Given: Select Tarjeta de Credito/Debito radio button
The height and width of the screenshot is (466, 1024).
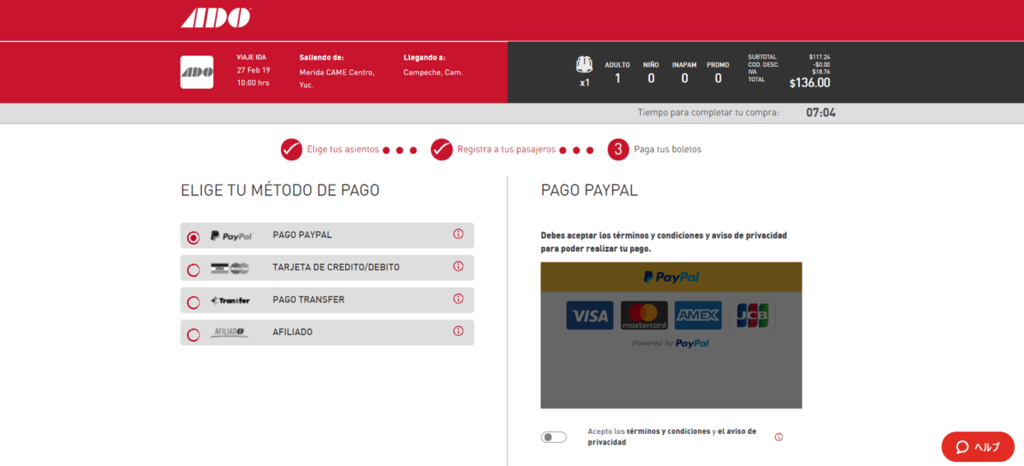Looking at the screenshot, I should [x=193, y=270].
